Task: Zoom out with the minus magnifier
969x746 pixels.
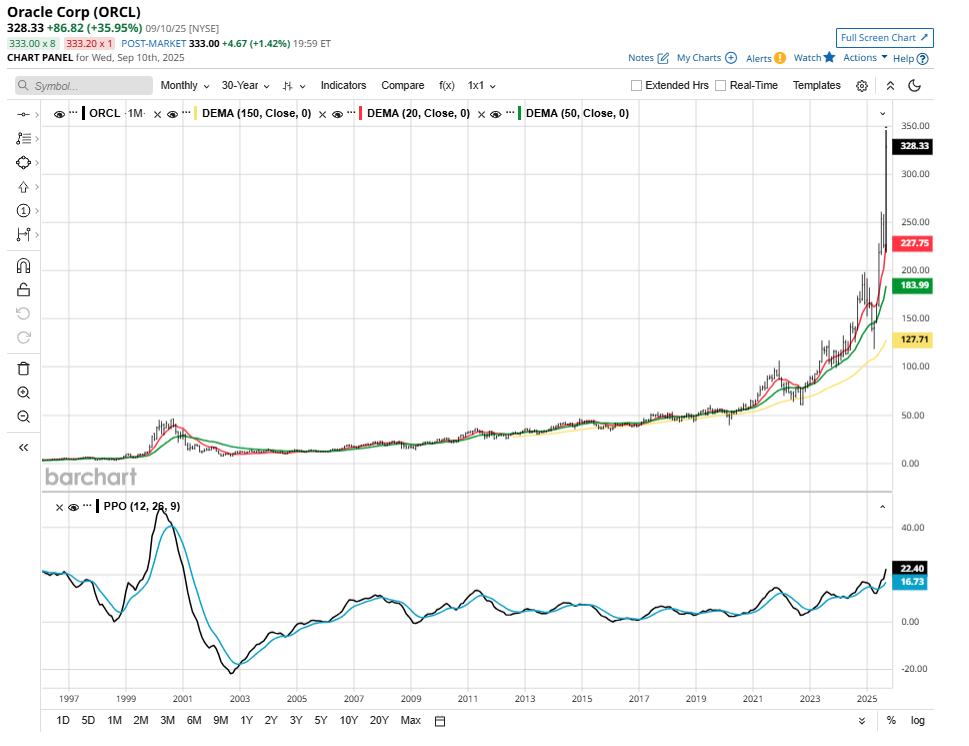Action: 23,417
